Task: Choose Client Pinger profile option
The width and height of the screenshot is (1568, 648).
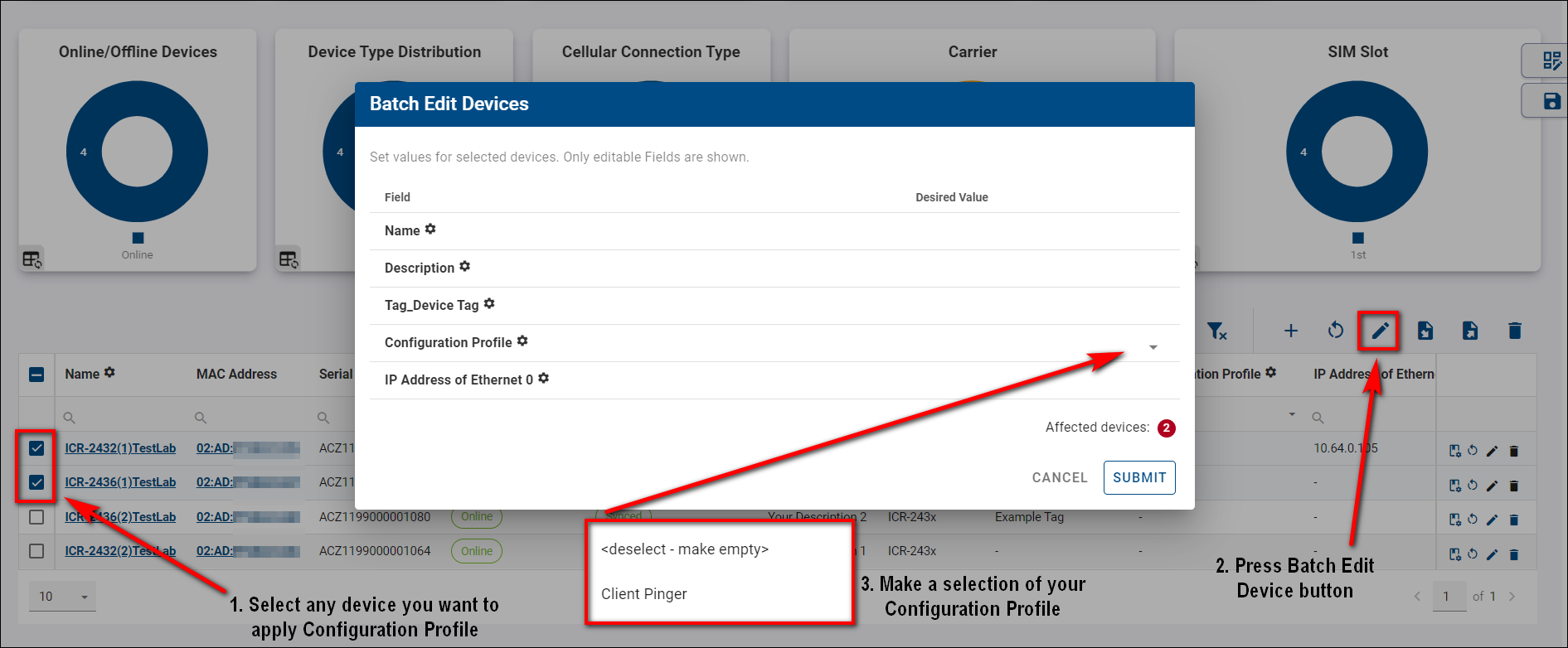Action: coord(644,594)
